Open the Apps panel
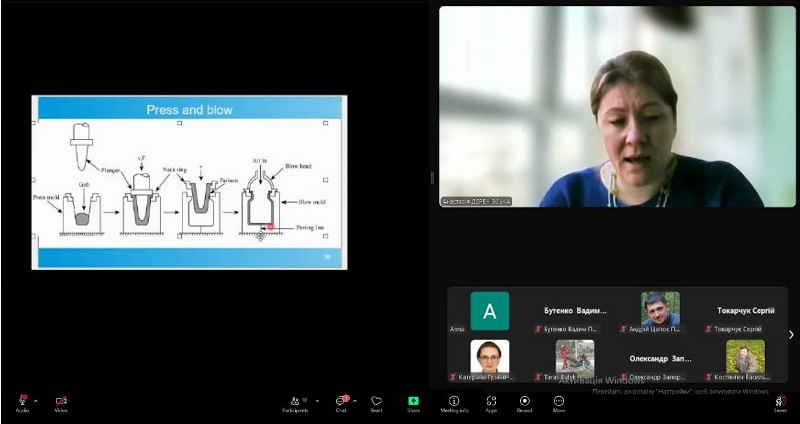The image size is (800, 424). tap(491, 403)
